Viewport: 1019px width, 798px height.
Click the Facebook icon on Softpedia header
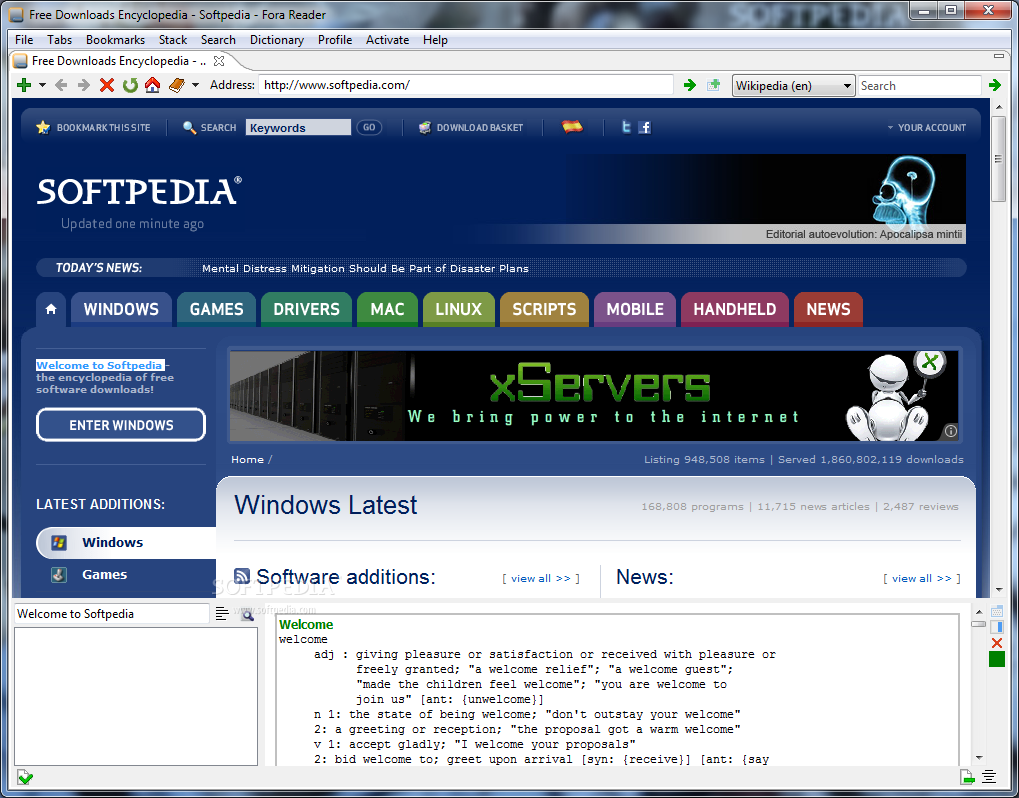click(x=644, y=127)
